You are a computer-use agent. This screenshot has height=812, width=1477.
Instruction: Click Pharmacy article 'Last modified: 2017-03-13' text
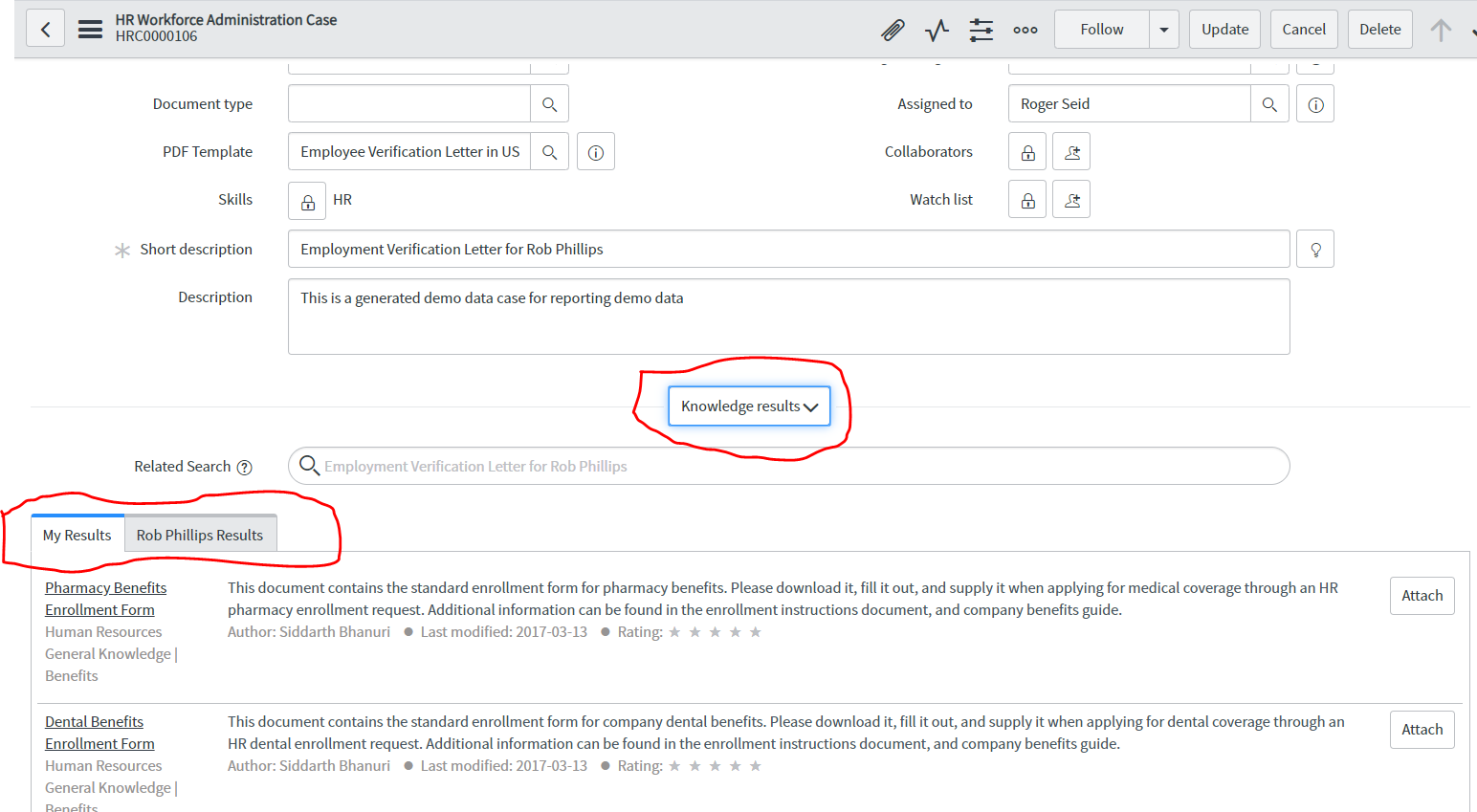click(x=504, y=632)
